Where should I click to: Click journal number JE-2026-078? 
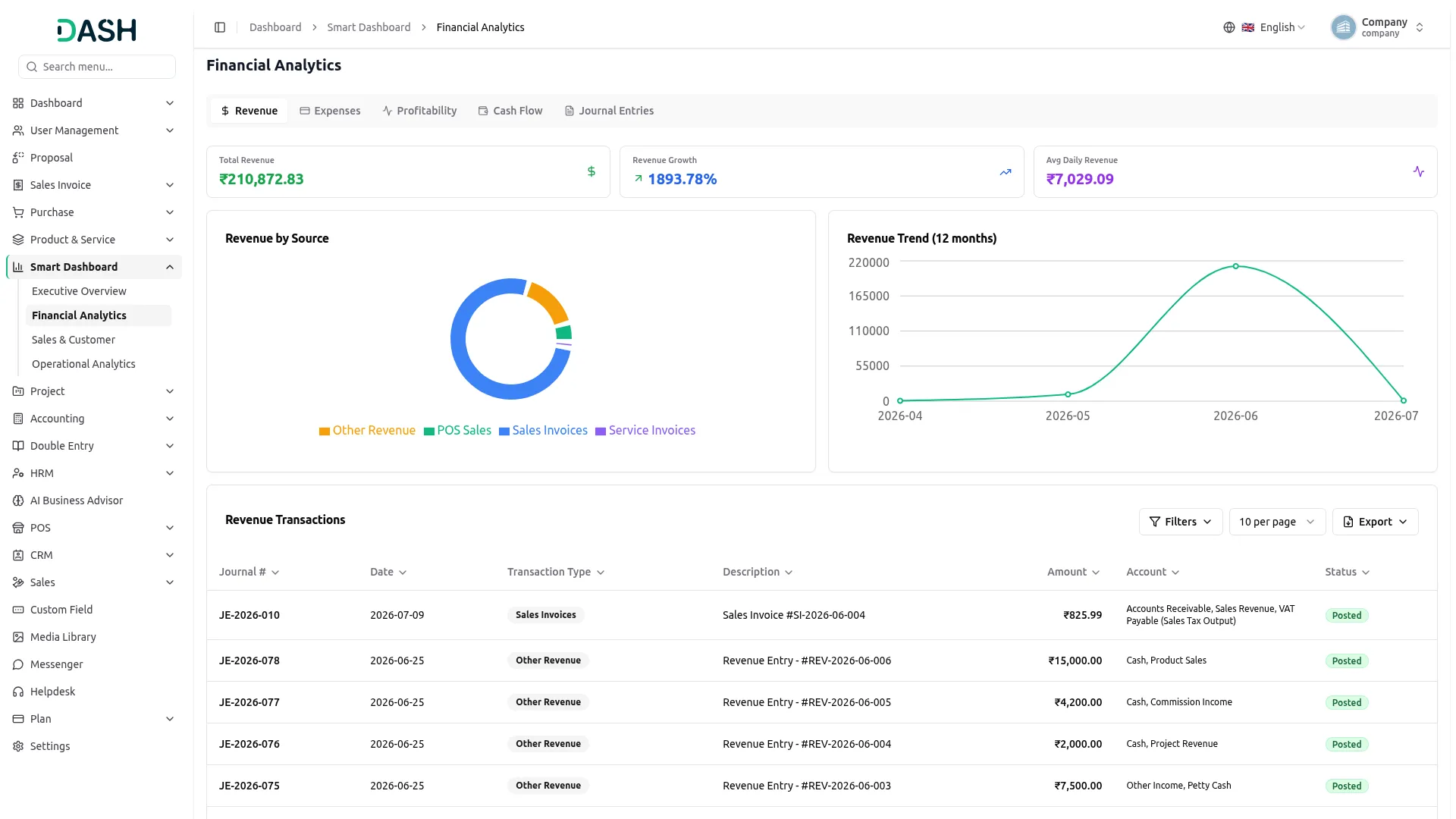(249, 661)
